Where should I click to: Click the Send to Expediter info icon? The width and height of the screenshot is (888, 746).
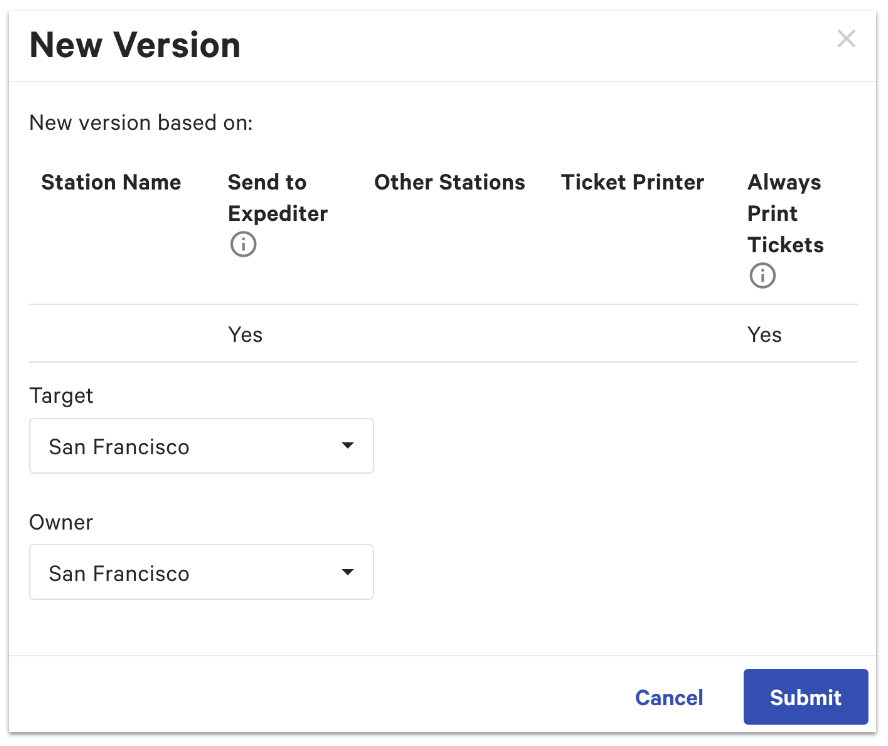click(243, 244)
